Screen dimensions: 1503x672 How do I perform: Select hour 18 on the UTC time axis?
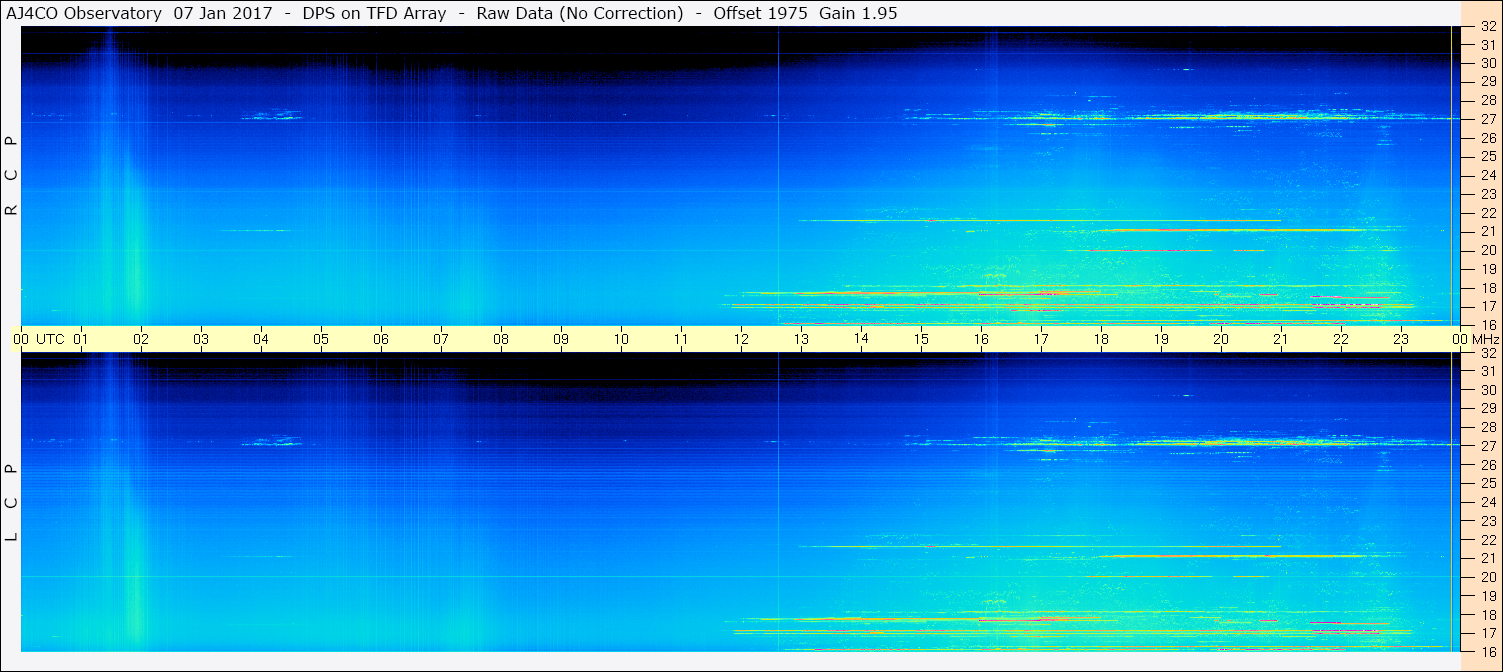(1101, 339)
